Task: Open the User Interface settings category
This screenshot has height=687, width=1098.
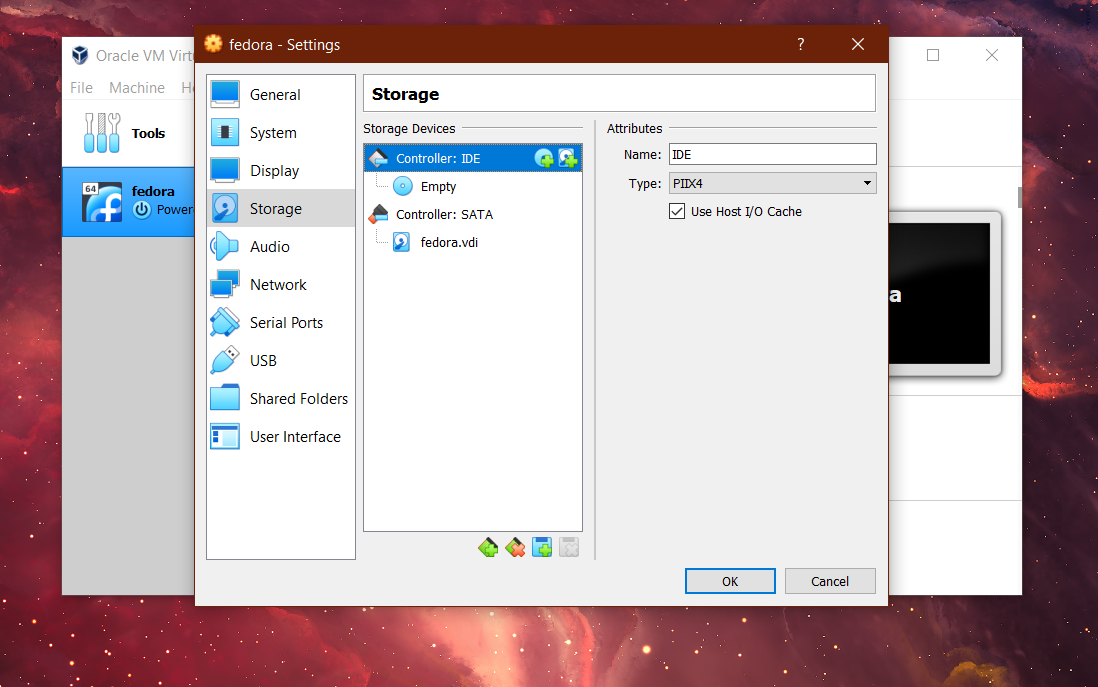Action: coord(281,436)
